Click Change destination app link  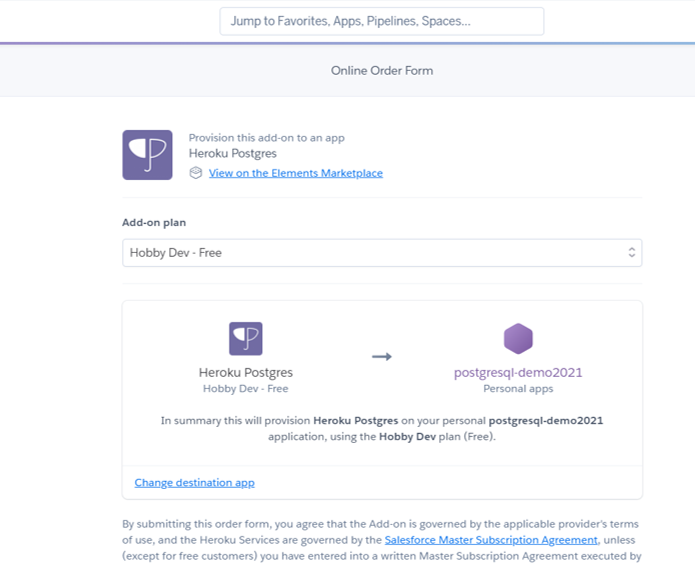[x=195, y=482]
